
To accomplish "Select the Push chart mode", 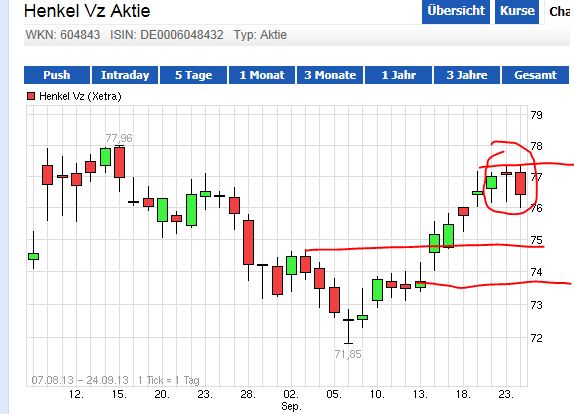I will pyautogui.click(x=57, y=75).
